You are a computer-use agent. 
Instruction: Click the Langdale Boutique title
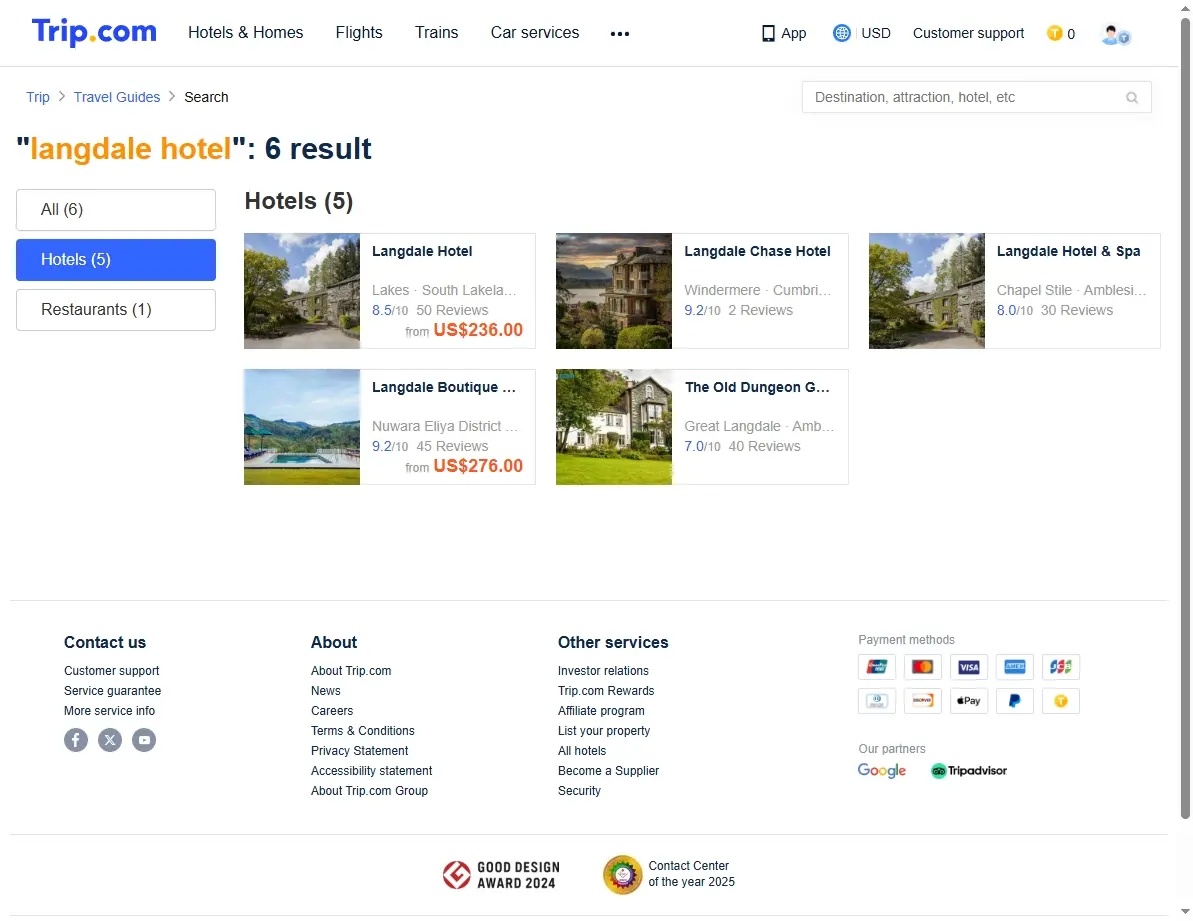(x=444, y=388)
